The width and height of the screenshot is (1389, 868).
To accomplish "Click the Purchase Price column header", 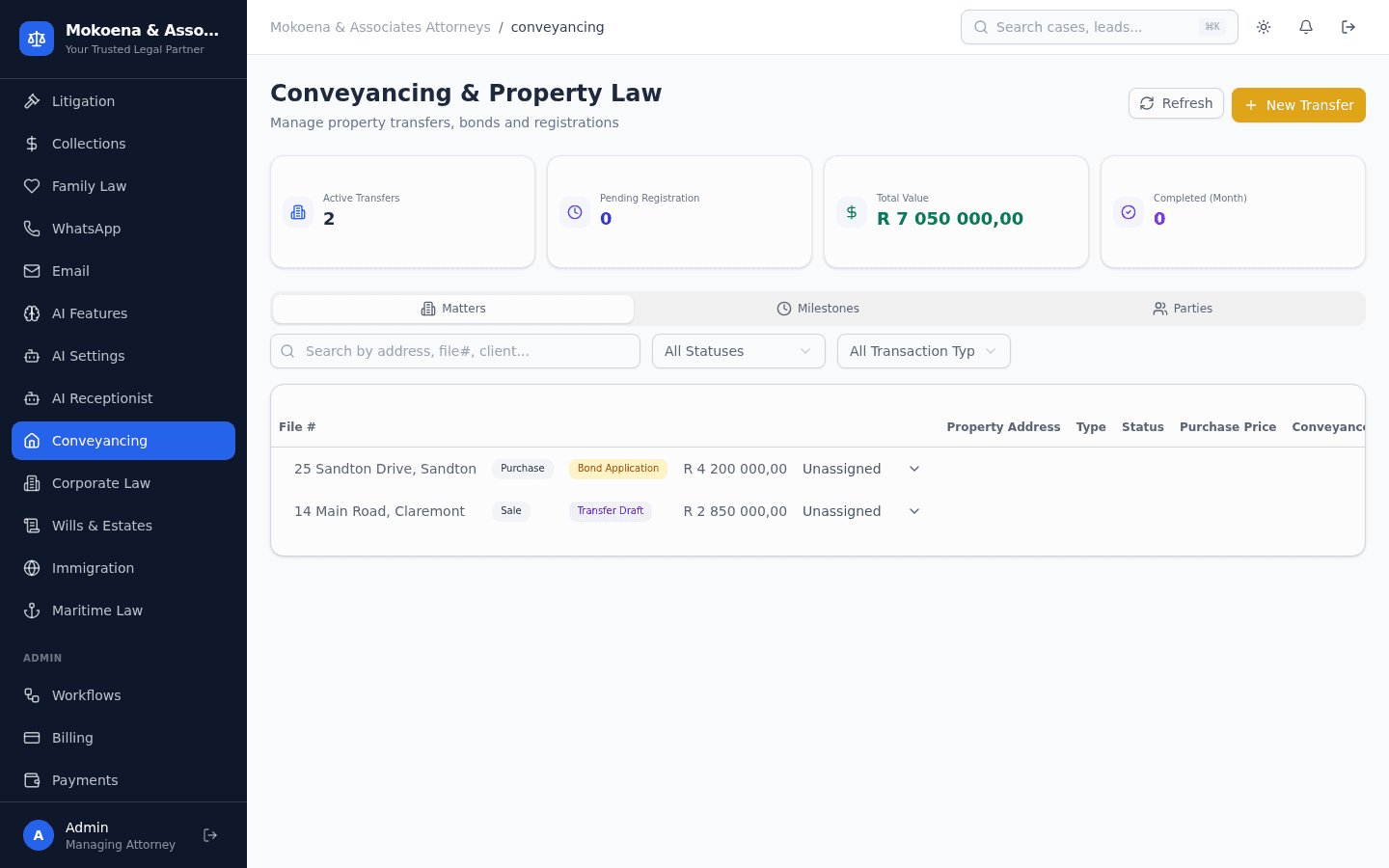I will [1228, 427].
